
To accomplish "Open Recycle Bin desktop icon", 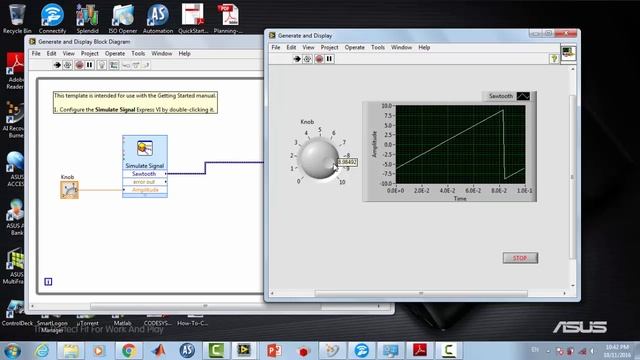I will [17, 18].
